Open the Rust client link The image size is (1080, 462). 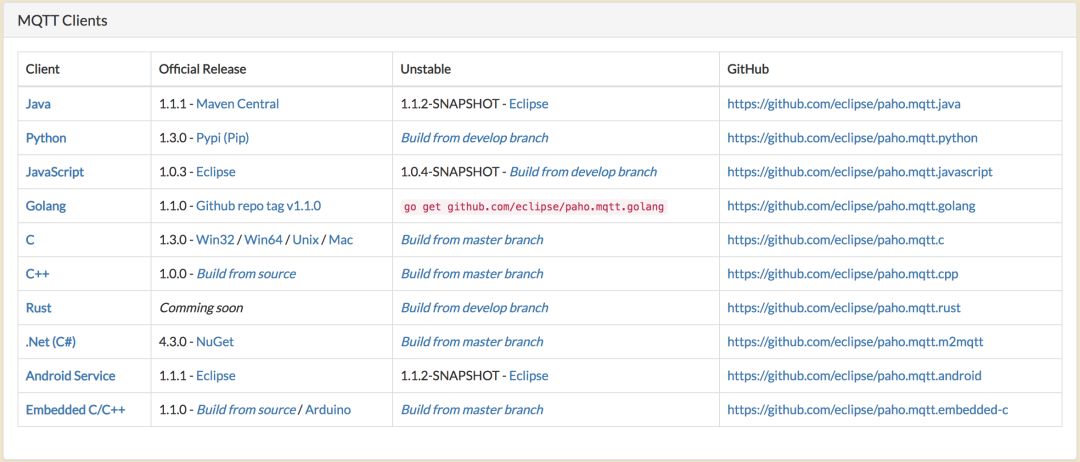click(39, 308)
